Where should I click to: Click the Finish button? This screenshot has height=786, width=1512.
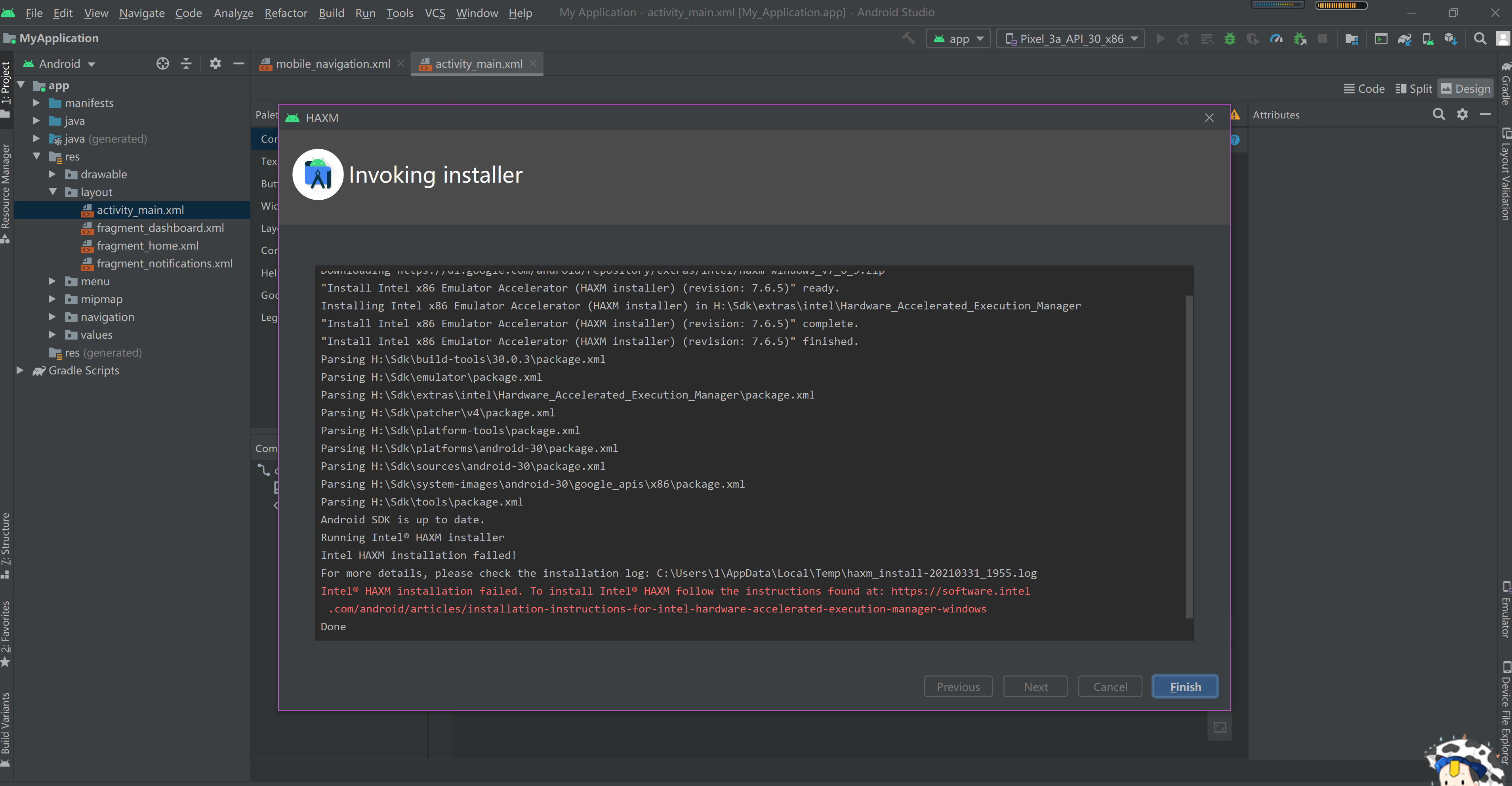1185,686
